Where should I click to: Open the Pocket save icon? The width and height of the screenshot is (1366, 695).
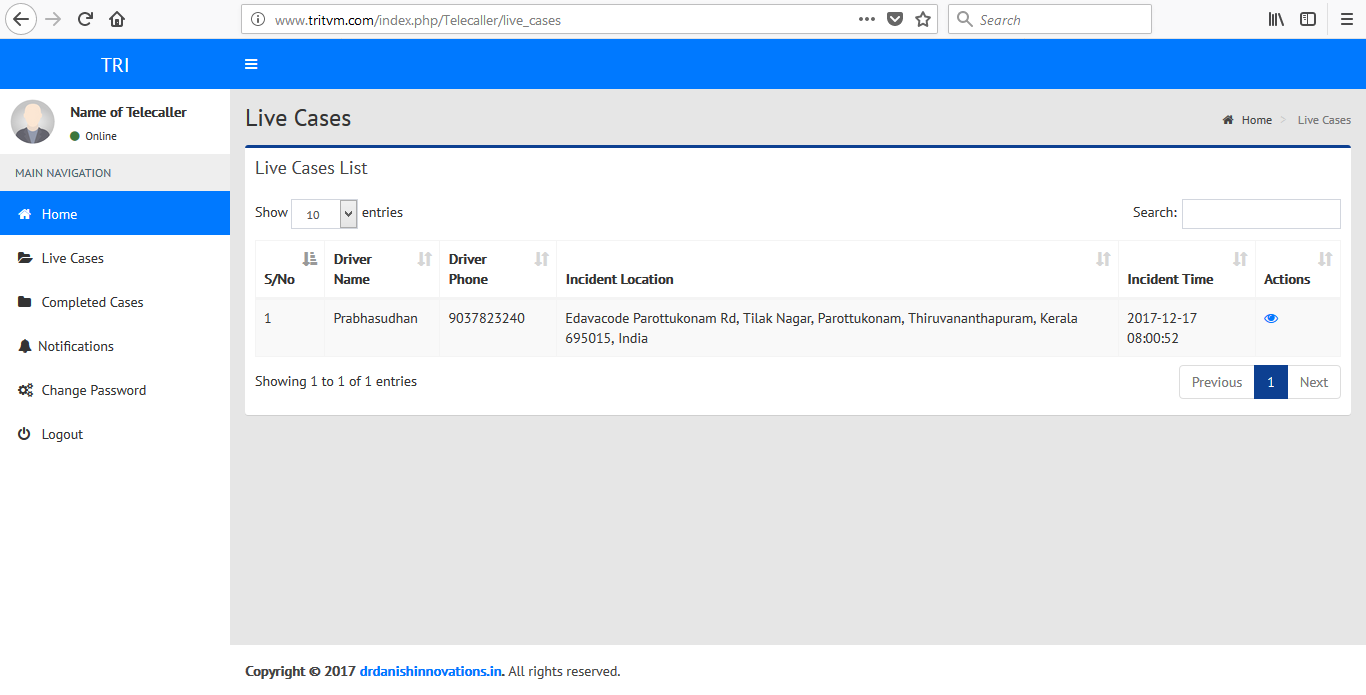tap(895, 19)
